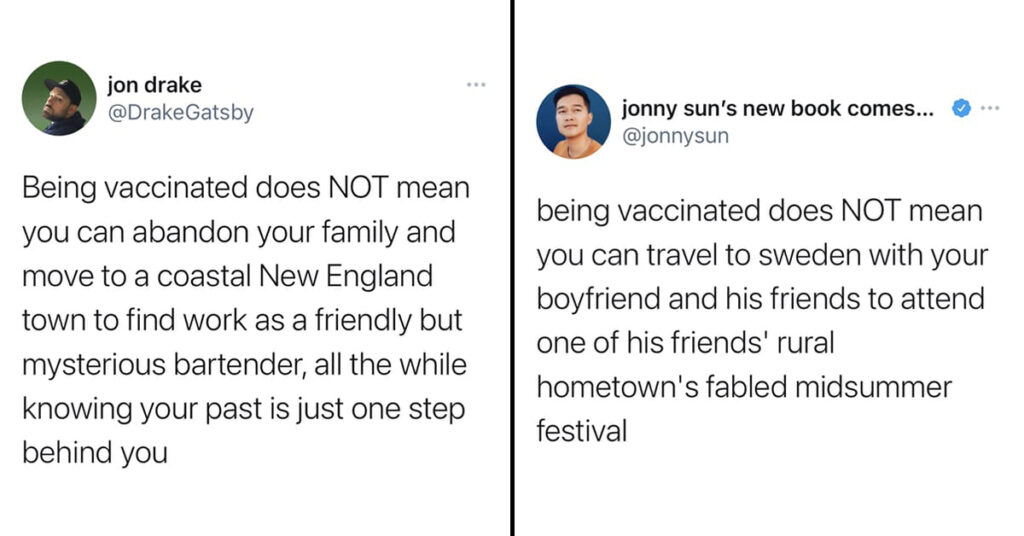Image resolution: width=1024 pixels, height=536 pixels.
Task: Click 'hometown's fabled midsummer' line in right tweet
Action: 744,387
